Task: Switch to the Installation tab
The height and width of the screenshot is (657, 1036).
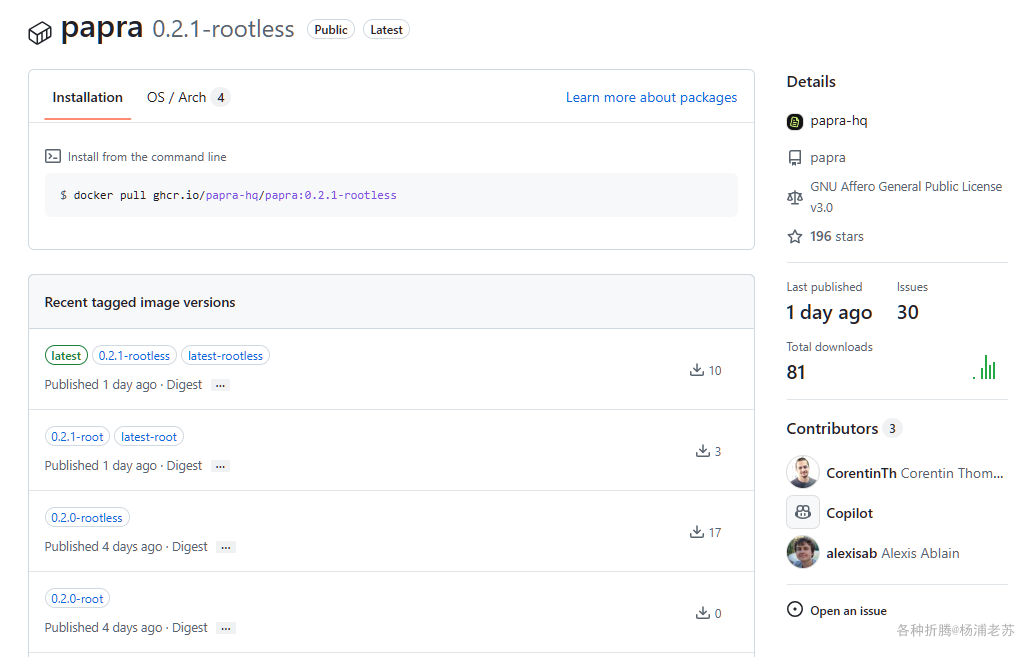Action: 87,97
